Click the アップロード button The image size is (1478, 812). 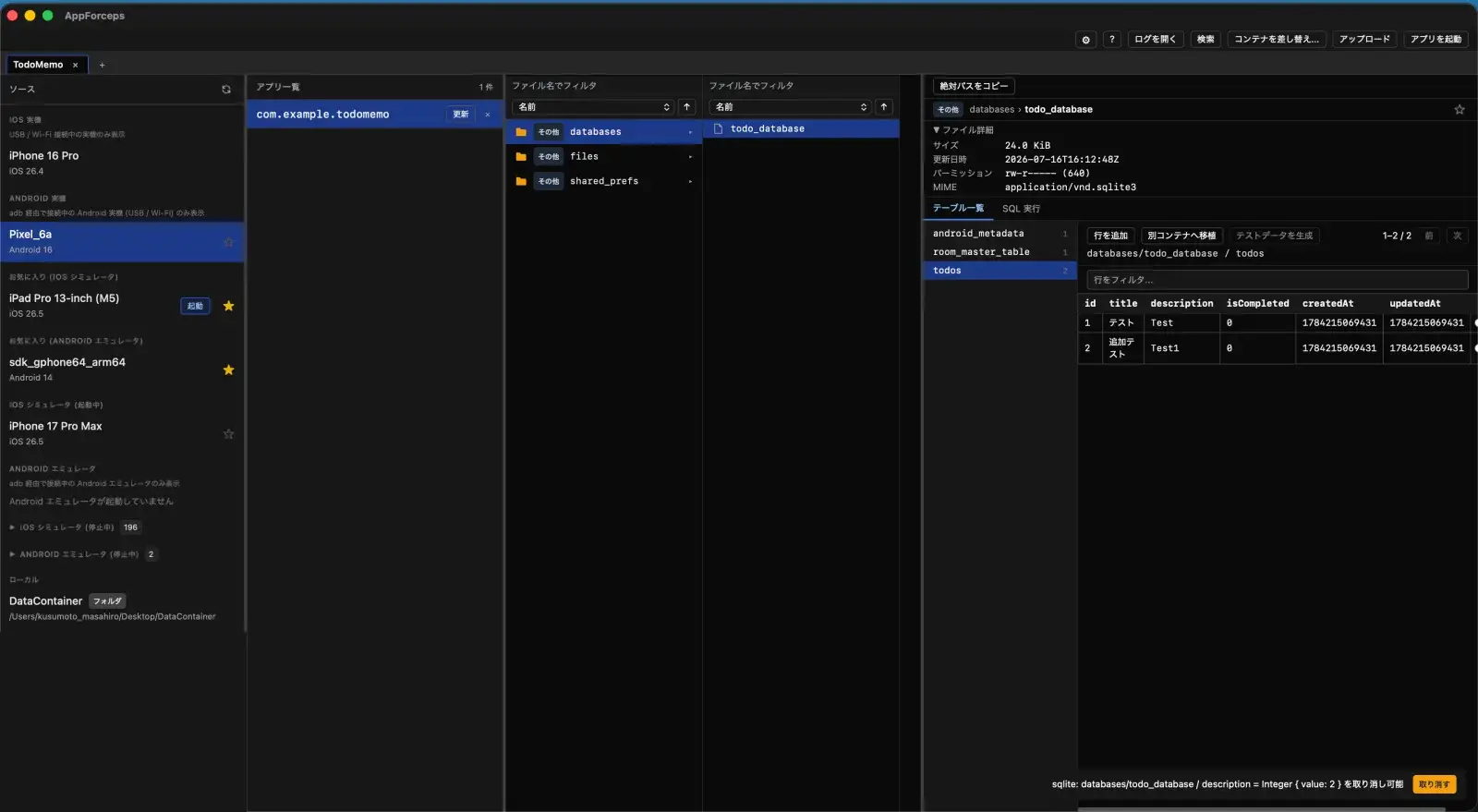tap(1364, 39)
